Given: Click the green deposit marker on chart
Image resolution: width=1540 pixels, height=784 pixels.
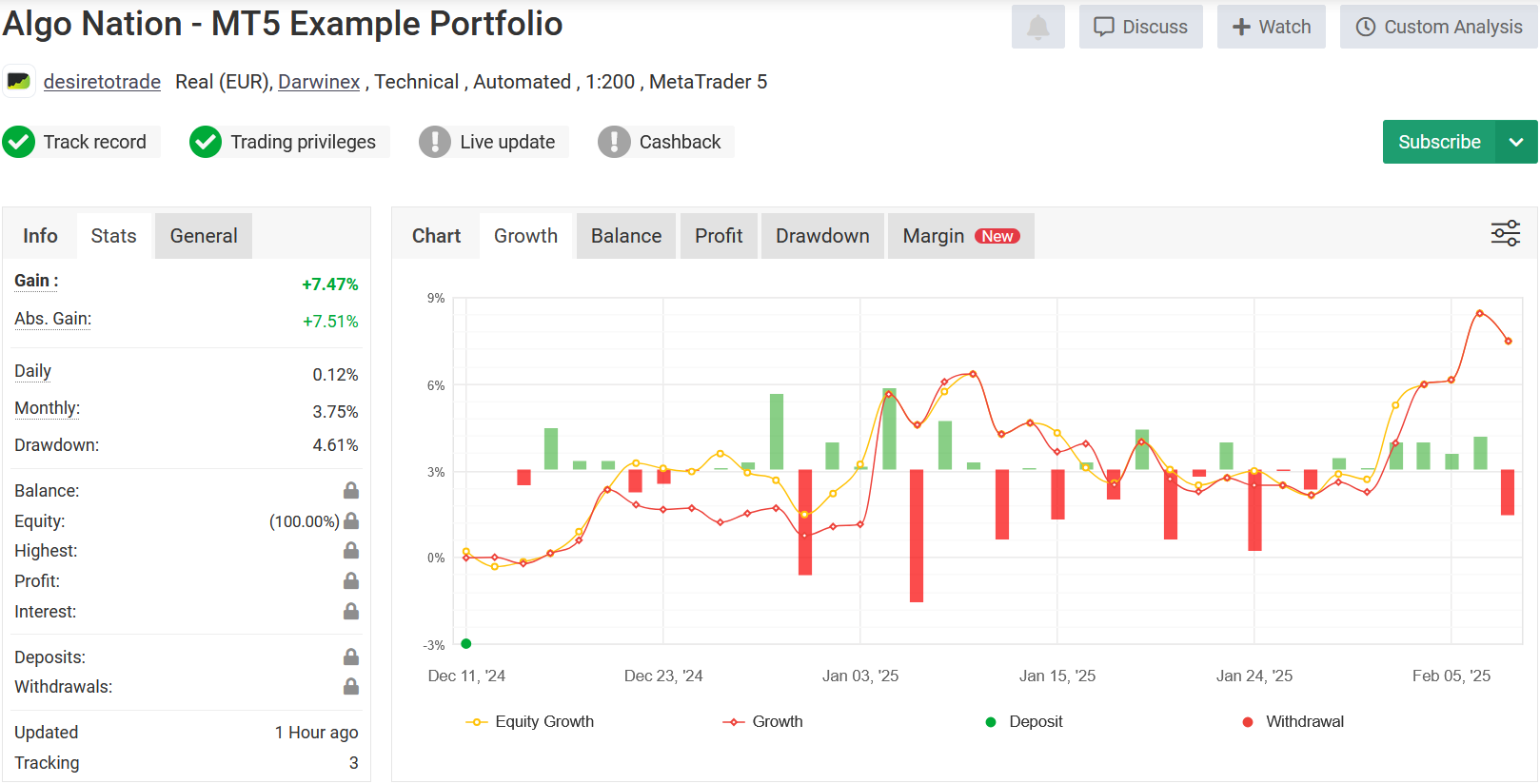Looking at the screenshot, I should point(466,644).
